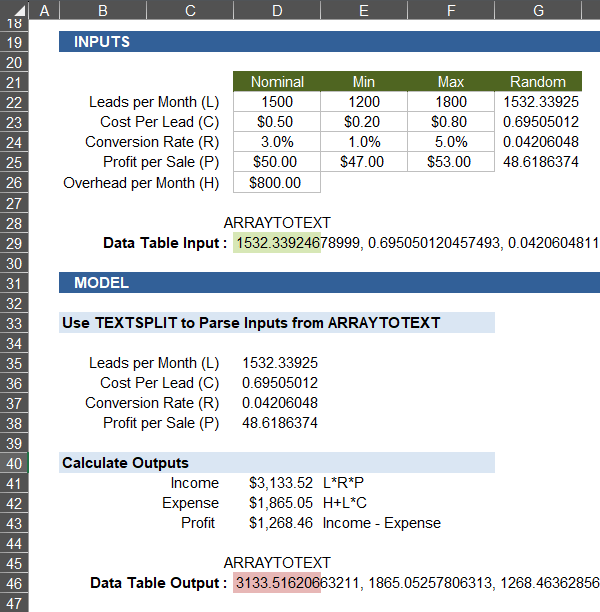This screenshot has width=600, height=612.
Task: Select column C header
Action: click(x=190, y=10)
